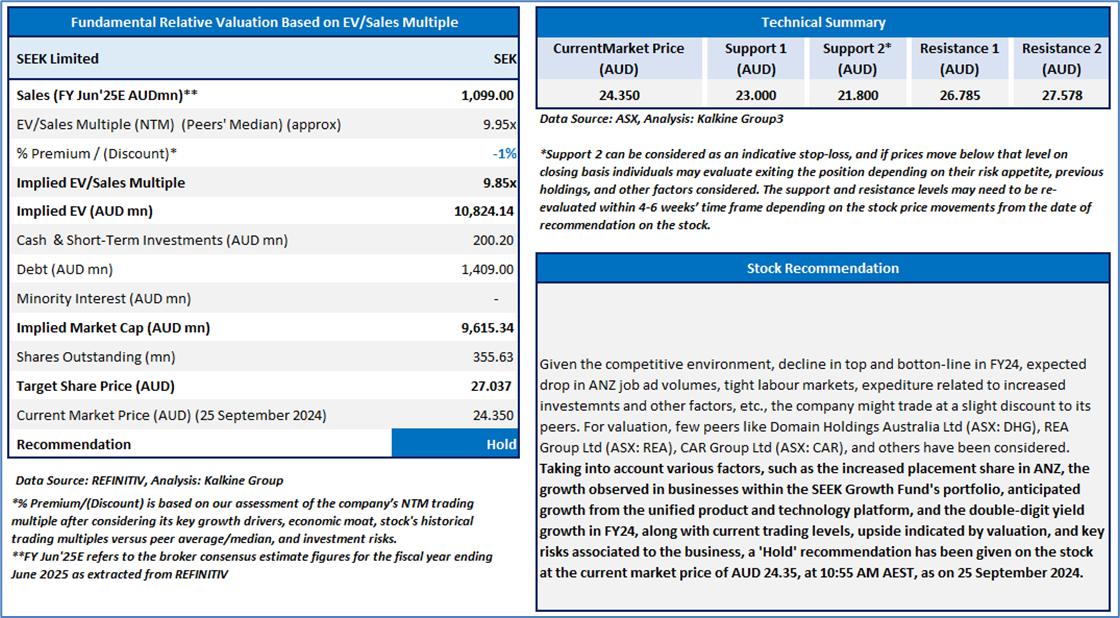Click the 'Technical Summary' header bar
This screenshot has width=1120, height=618.
point(823,22)
